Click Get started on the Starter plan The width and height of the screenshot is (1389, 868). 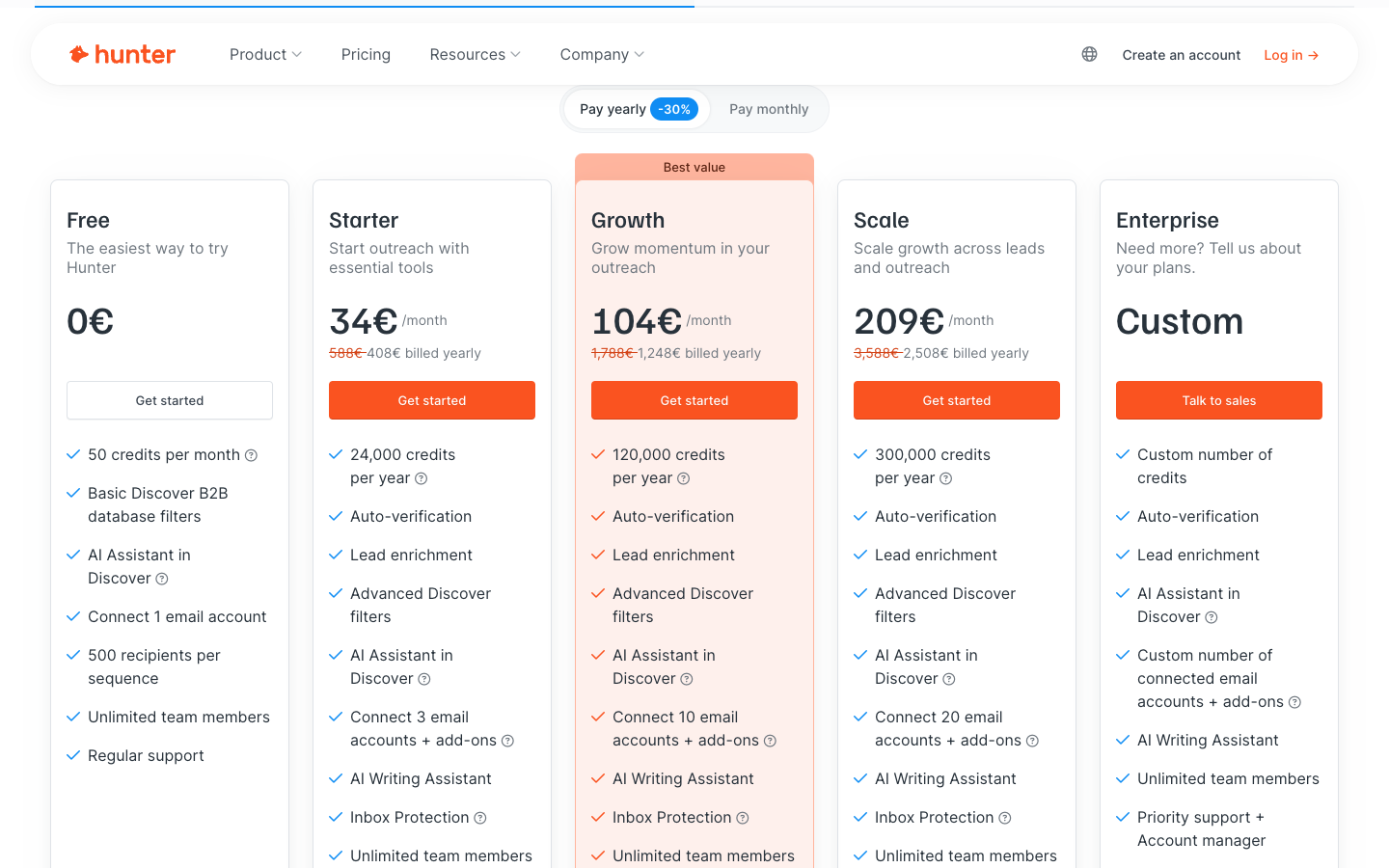[x=432, y=400]
